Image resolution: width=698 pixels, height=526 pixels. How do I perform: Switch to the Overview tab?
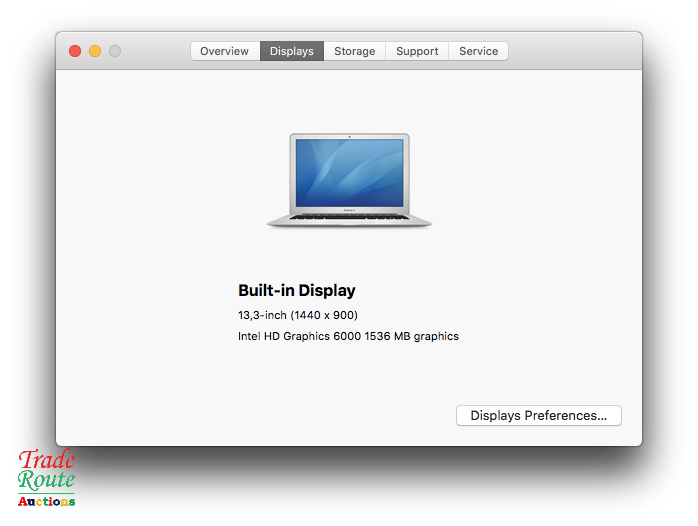pos(225,51)
